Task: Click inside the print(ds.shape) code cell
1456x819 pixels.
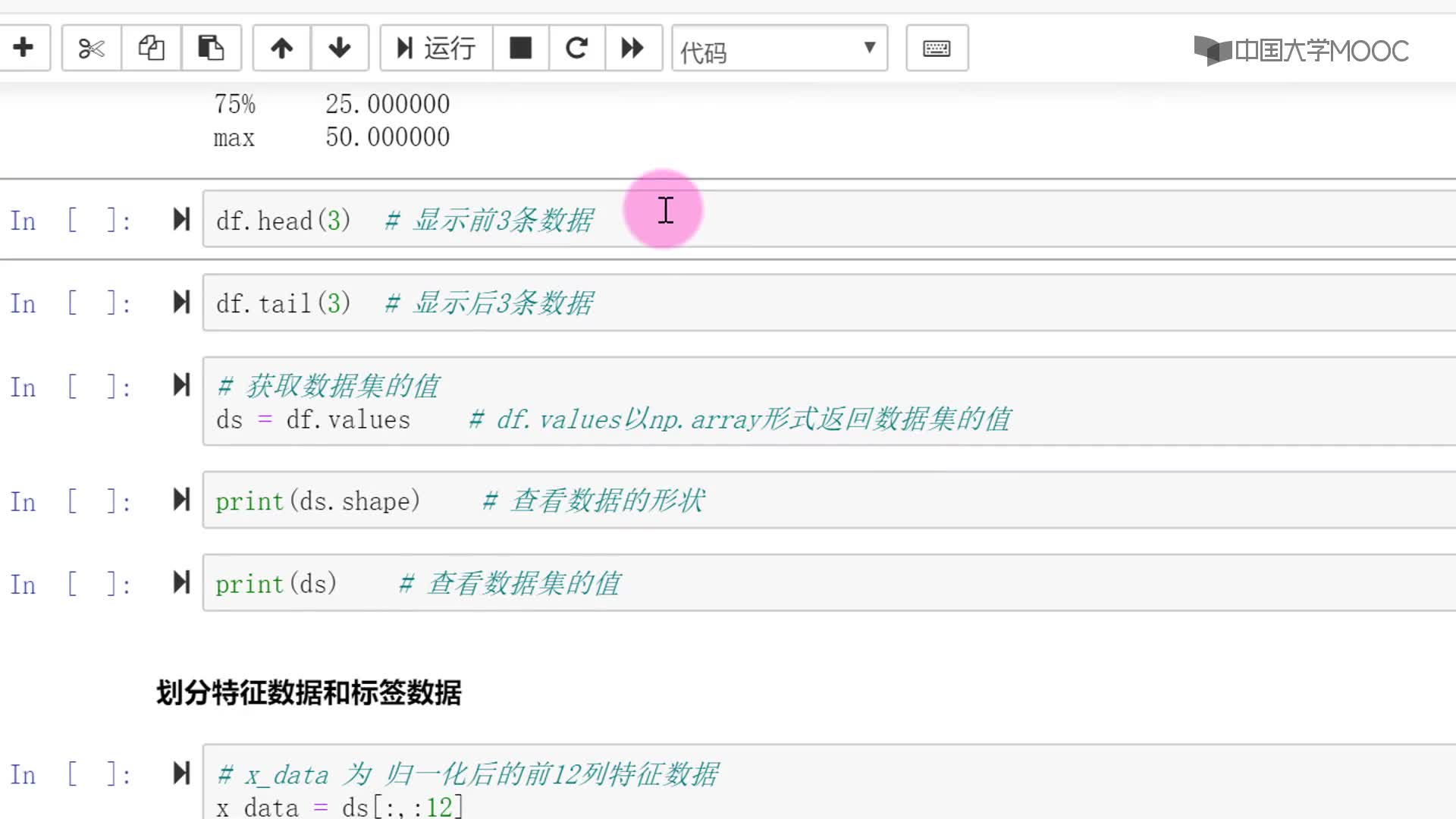Action: point(829,500)
